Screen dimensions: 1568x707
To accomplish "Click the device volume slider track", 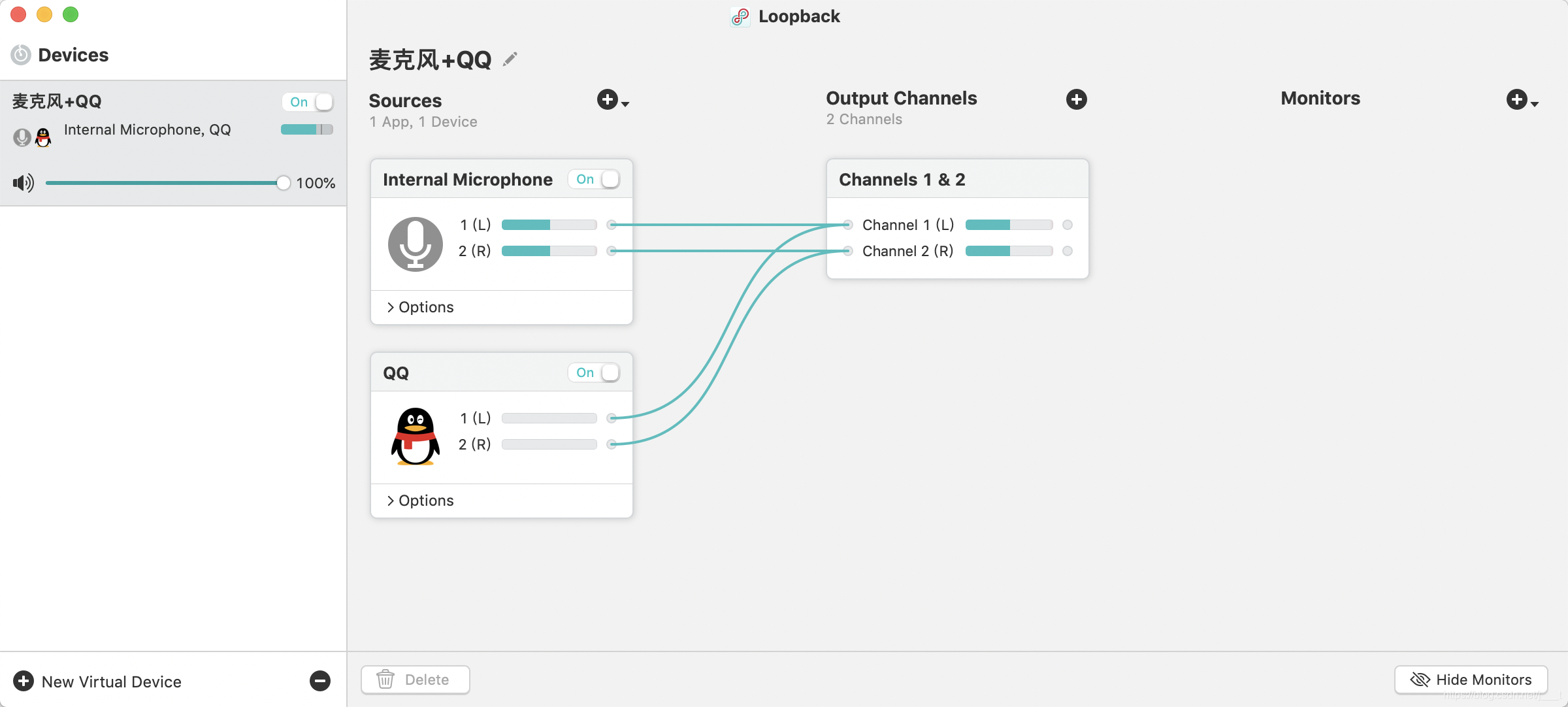I will 163,183.
